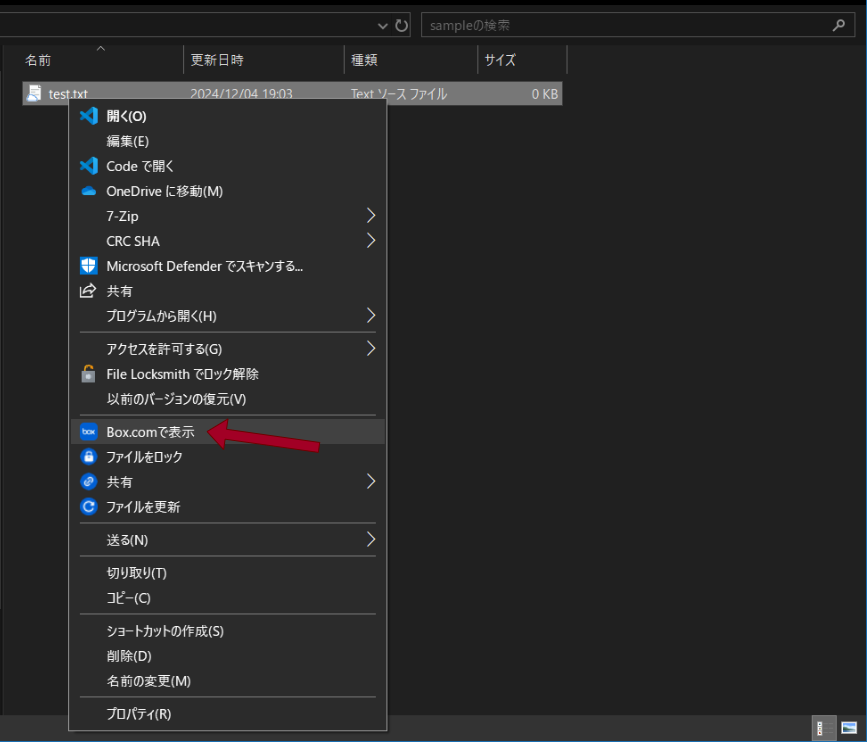The image size is (868, 743).
Task: Toggle sort order on 名前 column
Action: 37,60
